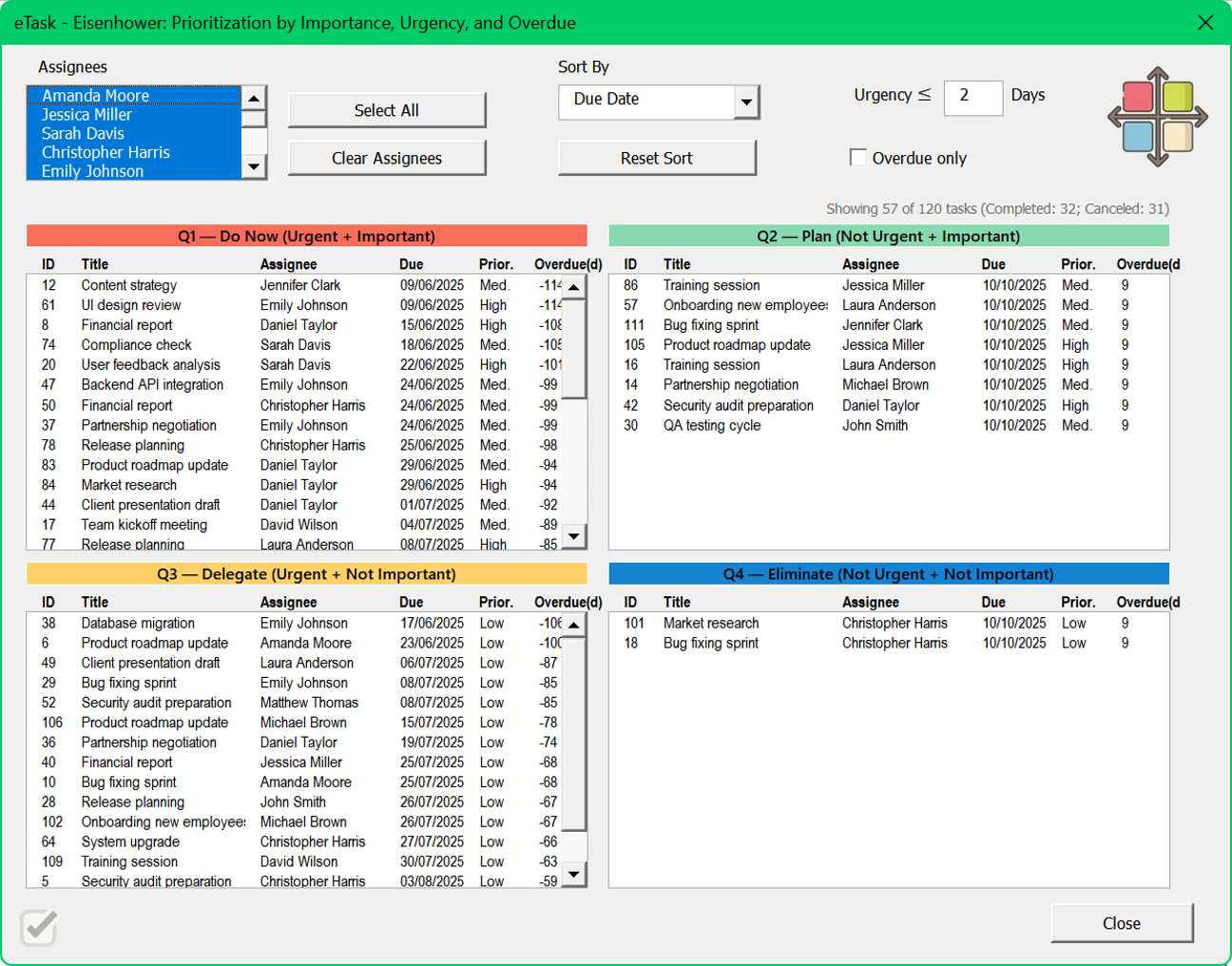Viewport: 1232px width, 966px height.
Task: Click the Q1 list scroll-down arrow
Action: tap(573, 535)
